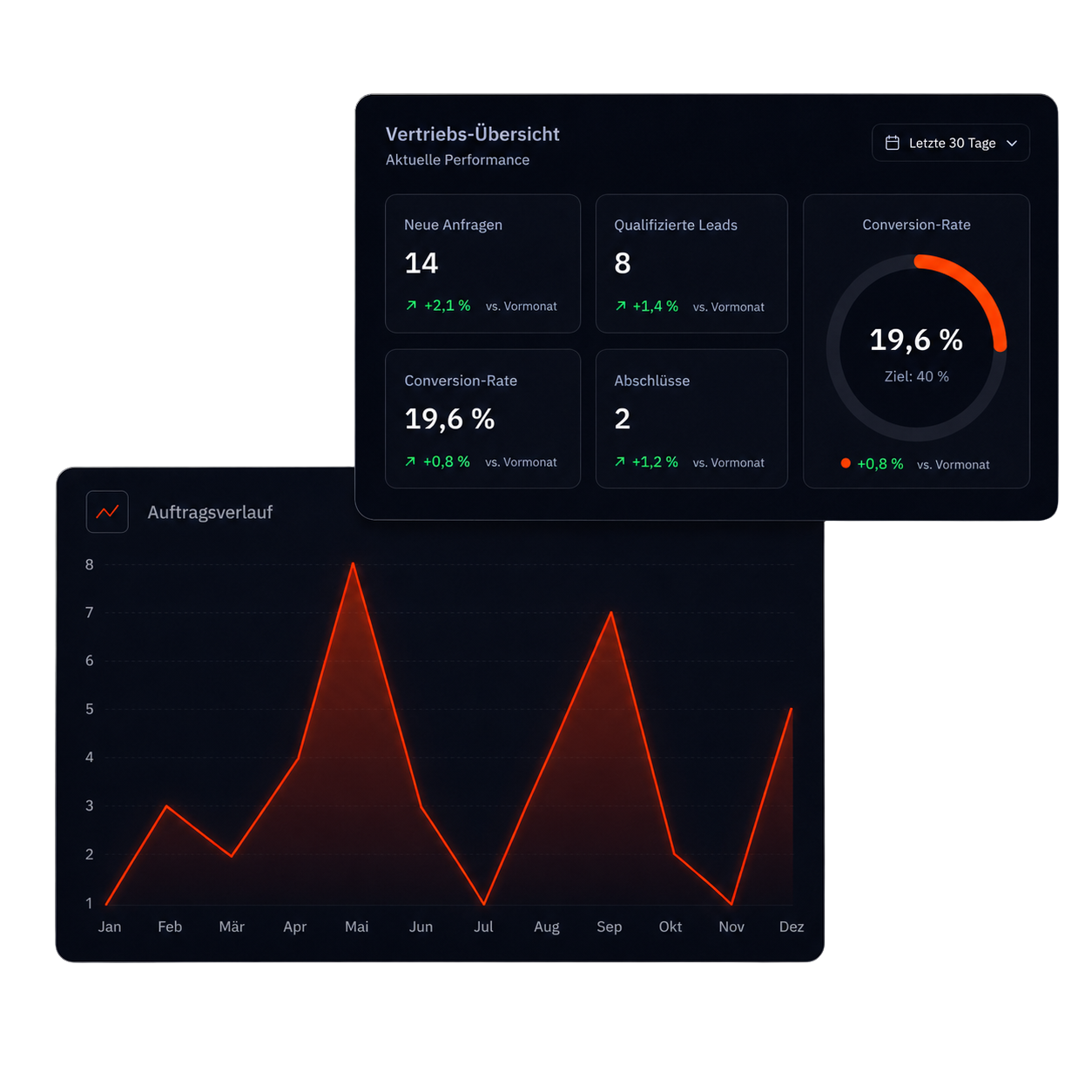The width and height of the screenshot is (1092, 1092).
Task: Click green arrow icon under Neue Anfragen
Action: 411,306
